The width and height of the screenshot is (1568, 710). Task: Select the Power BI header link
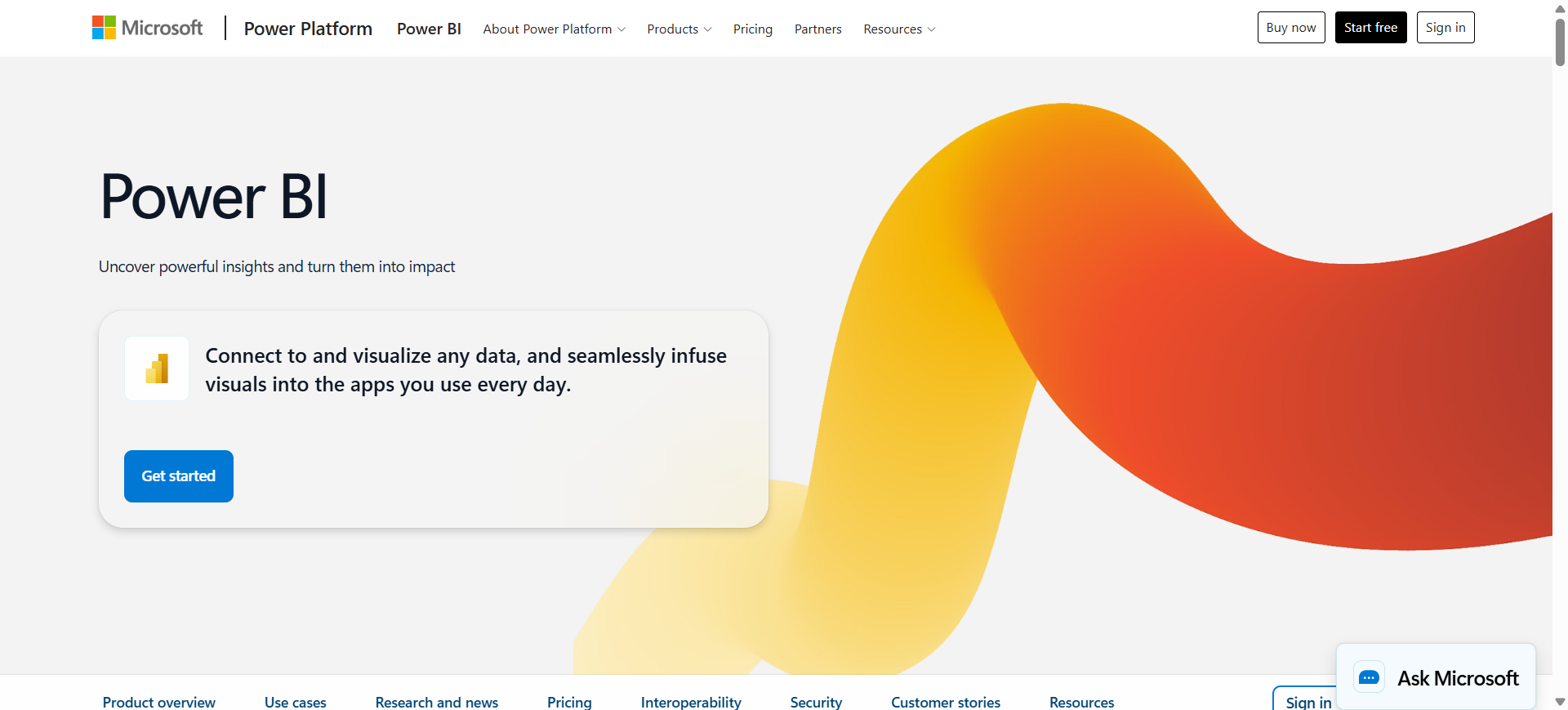[429, 29]
